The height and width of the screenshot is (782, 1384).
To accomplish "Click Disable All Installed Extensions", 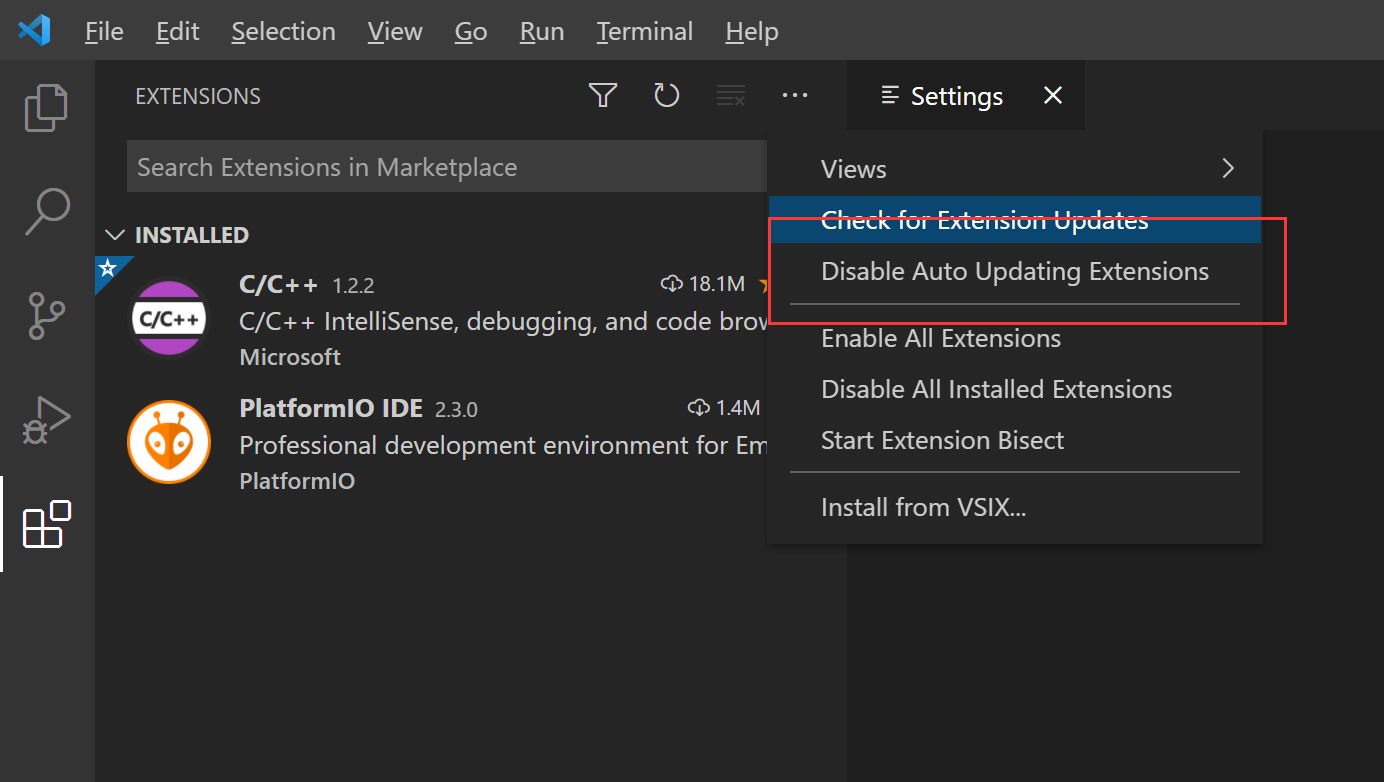I will coord(996,389).
